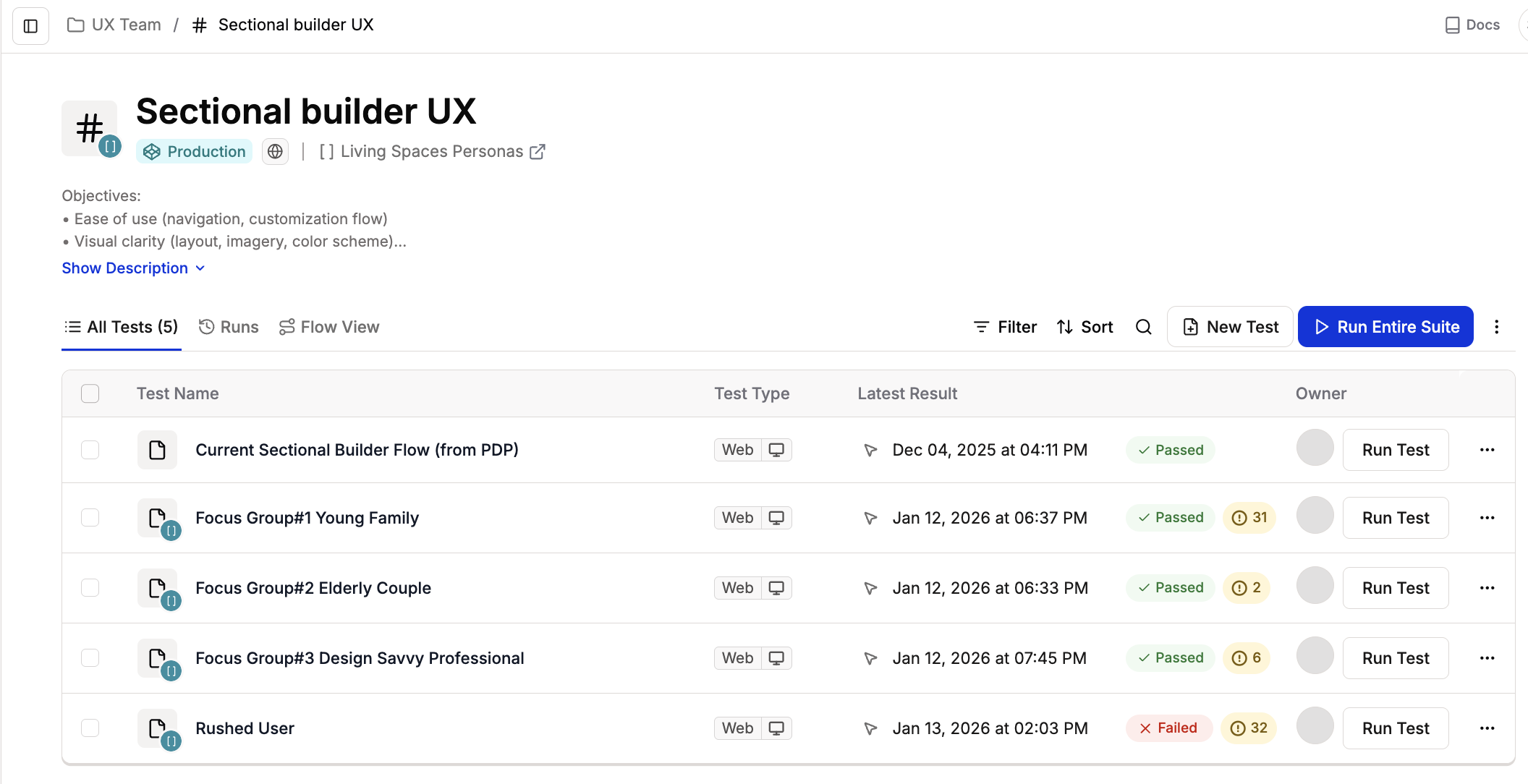Click the globe icon next to Production
Image resolution: width=1528 pixels, height=784 pixels.
(x=275, y=151)
